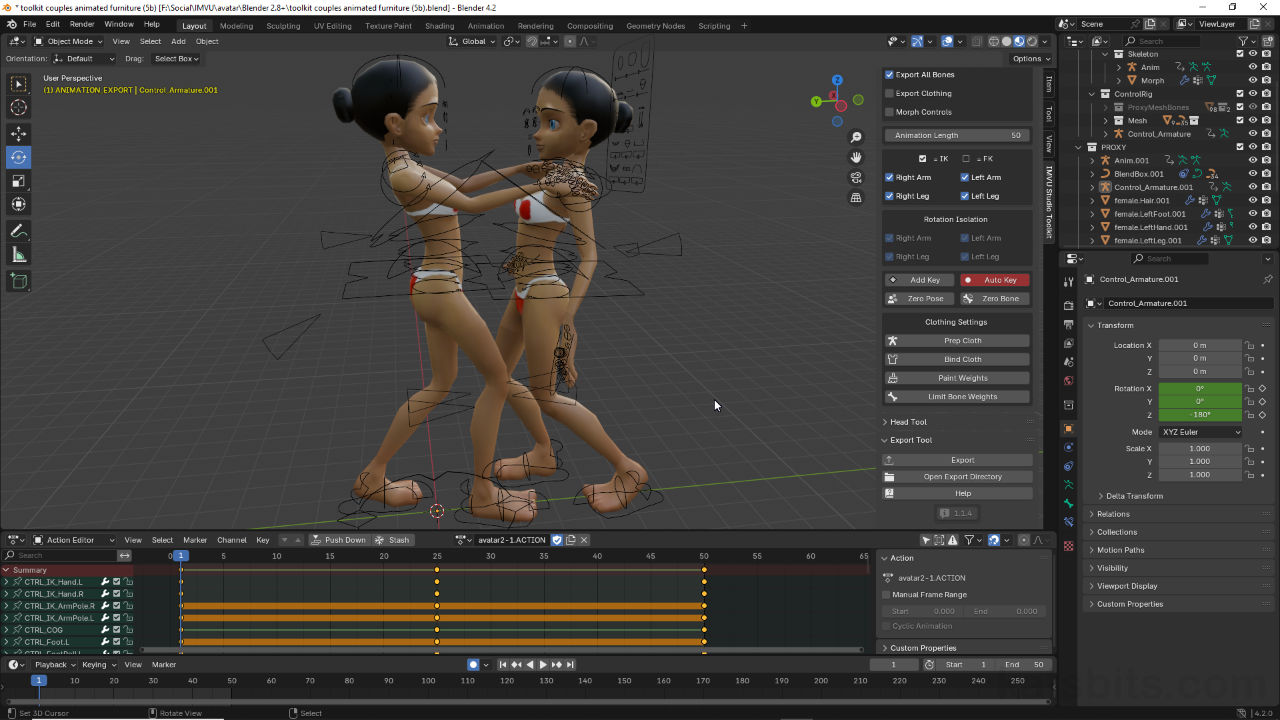Uncheck Export All Bones

click(x=889, y=74)
